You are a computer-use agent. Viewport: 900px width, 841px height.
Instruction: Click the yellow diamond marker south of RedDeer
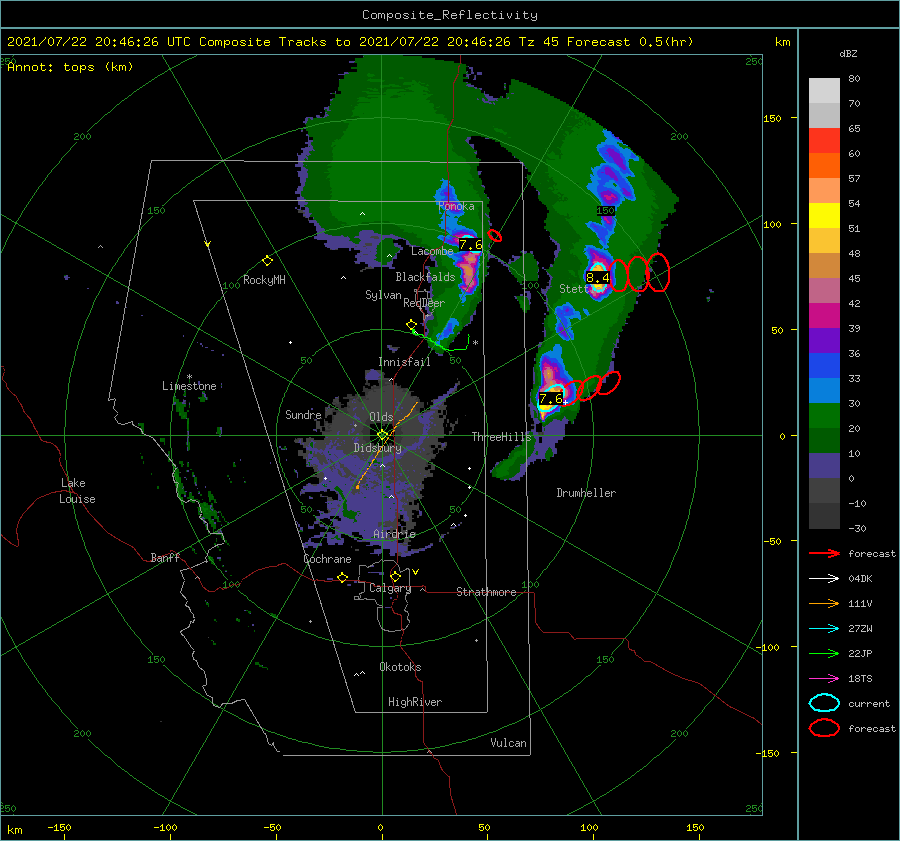point(411,325)
